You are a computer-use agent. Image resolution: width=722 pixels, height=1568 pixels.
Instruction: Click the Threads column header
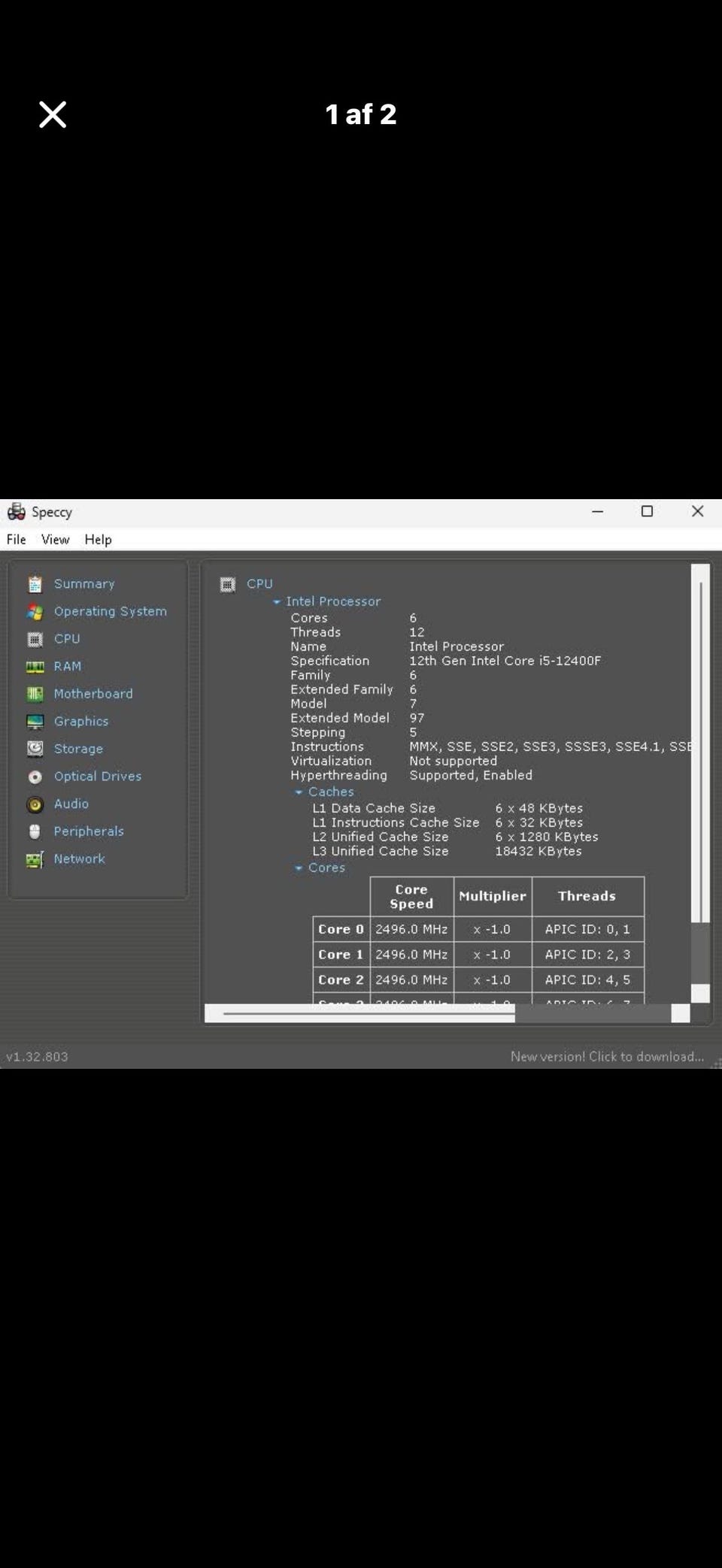pos(587,897)
